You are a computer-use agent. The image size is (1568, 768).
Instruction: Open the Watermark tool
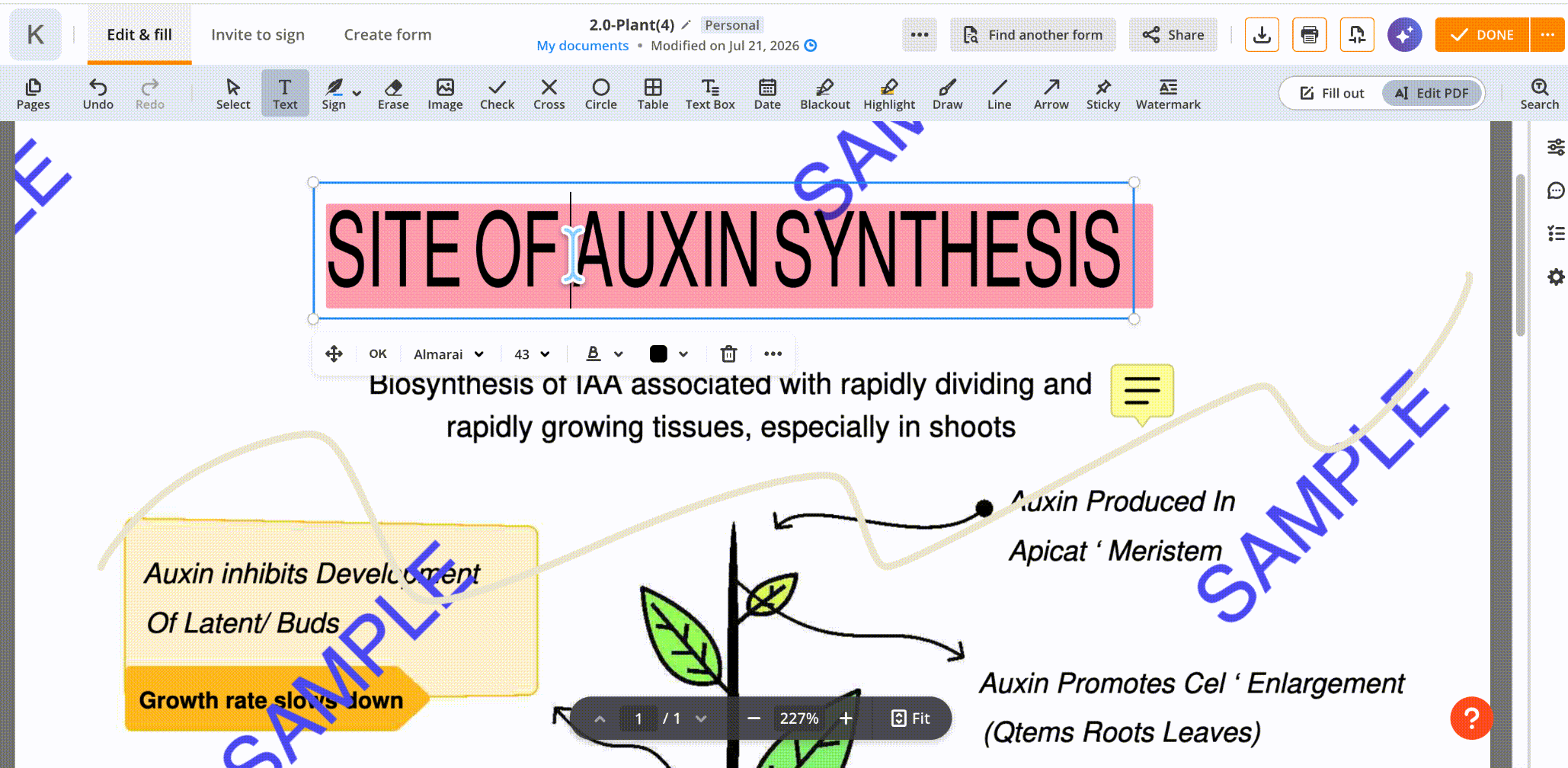coord(1168,94)
